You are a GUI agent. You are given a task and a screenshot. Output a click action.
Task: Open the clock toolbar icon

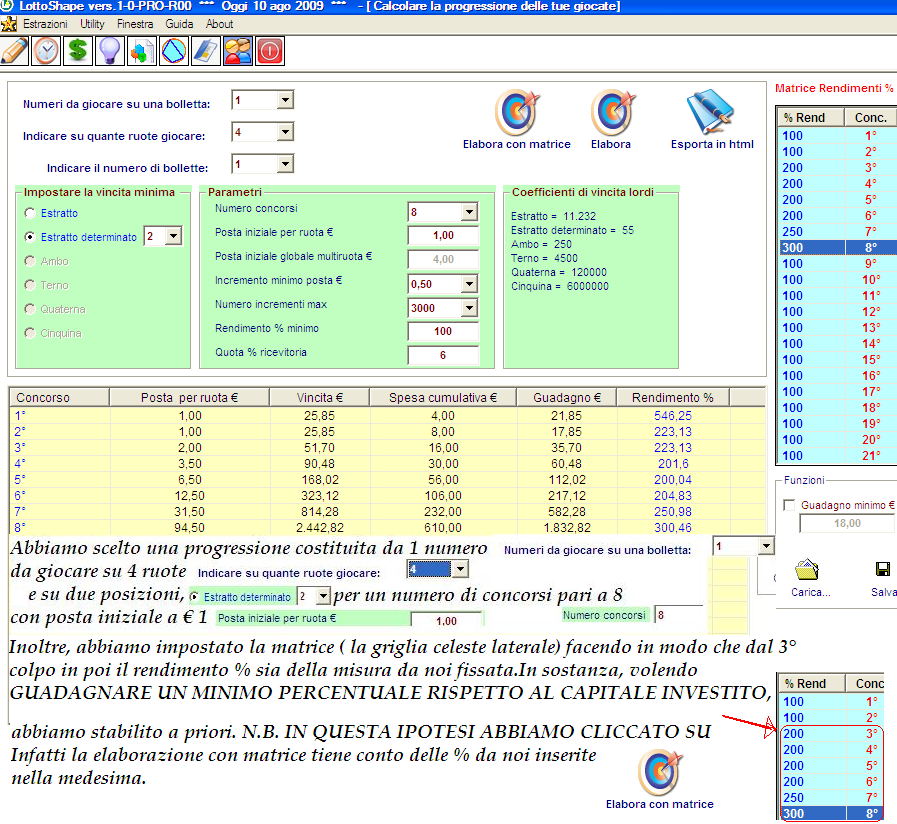[46, 51]
